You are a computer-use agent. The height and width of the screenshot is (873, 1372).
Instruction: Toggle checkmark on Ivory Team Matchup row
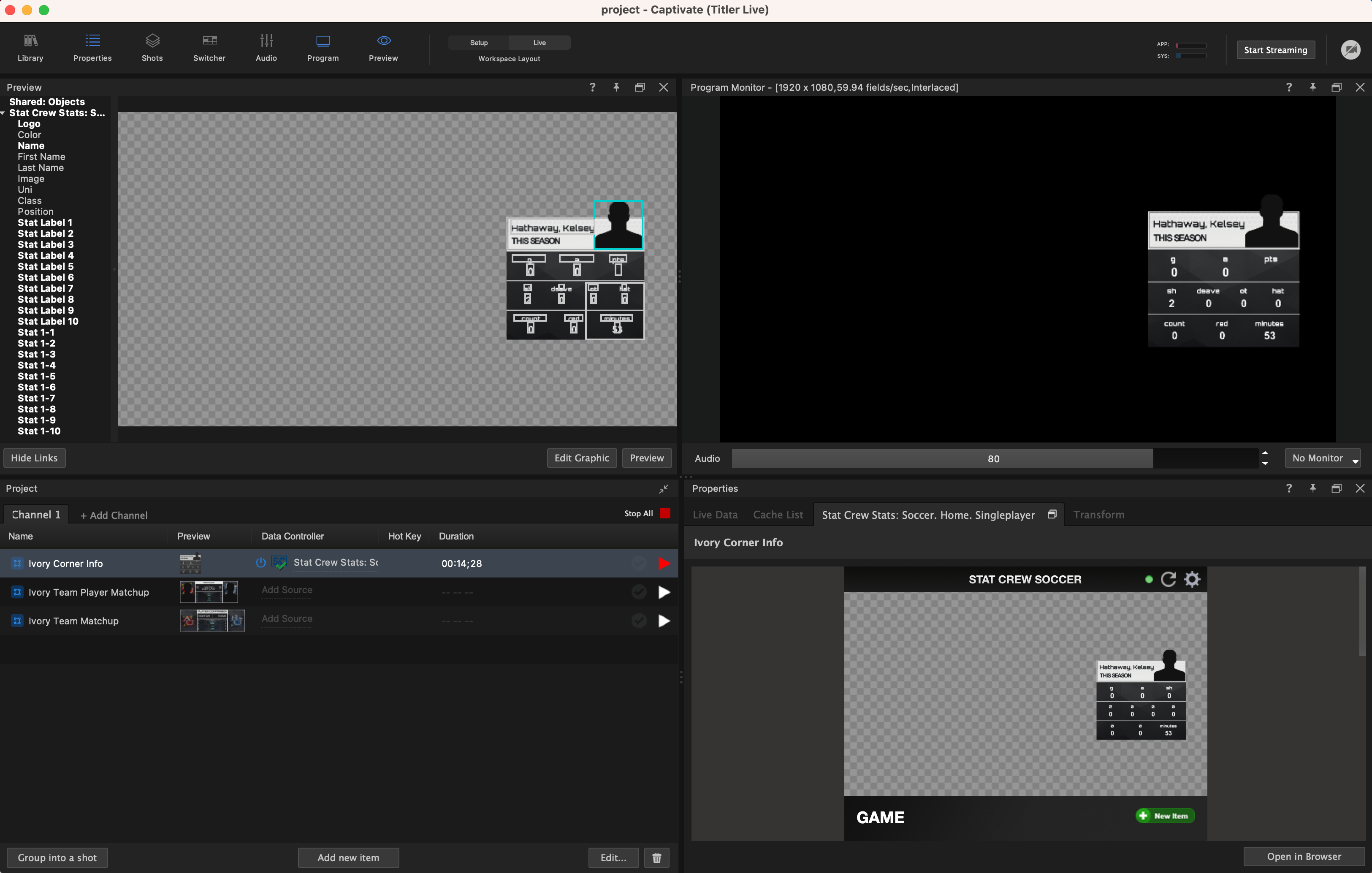[639, 621]
